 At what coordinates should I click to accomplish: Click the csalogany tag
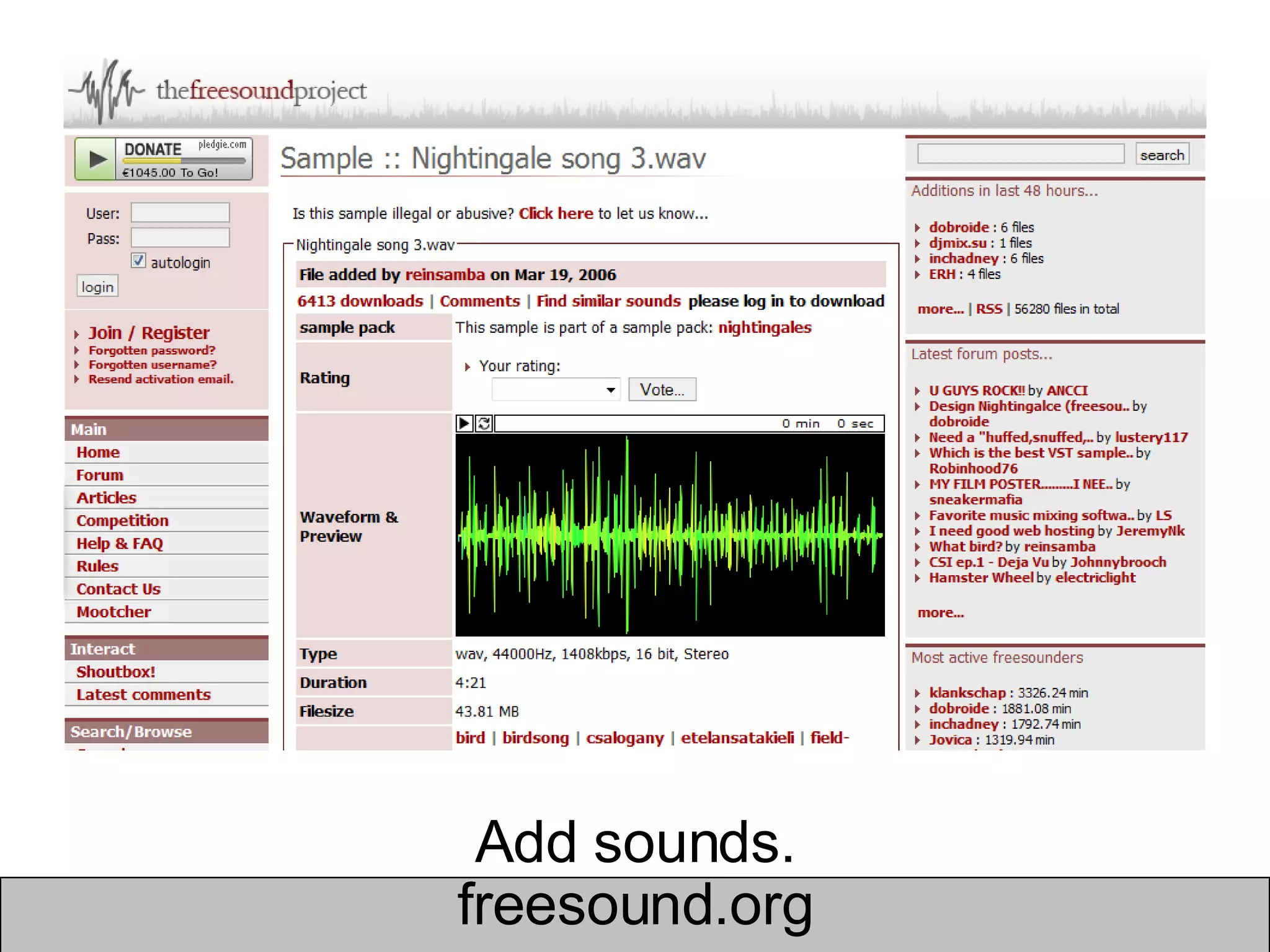pyautogui.click(x=624, y=738)
